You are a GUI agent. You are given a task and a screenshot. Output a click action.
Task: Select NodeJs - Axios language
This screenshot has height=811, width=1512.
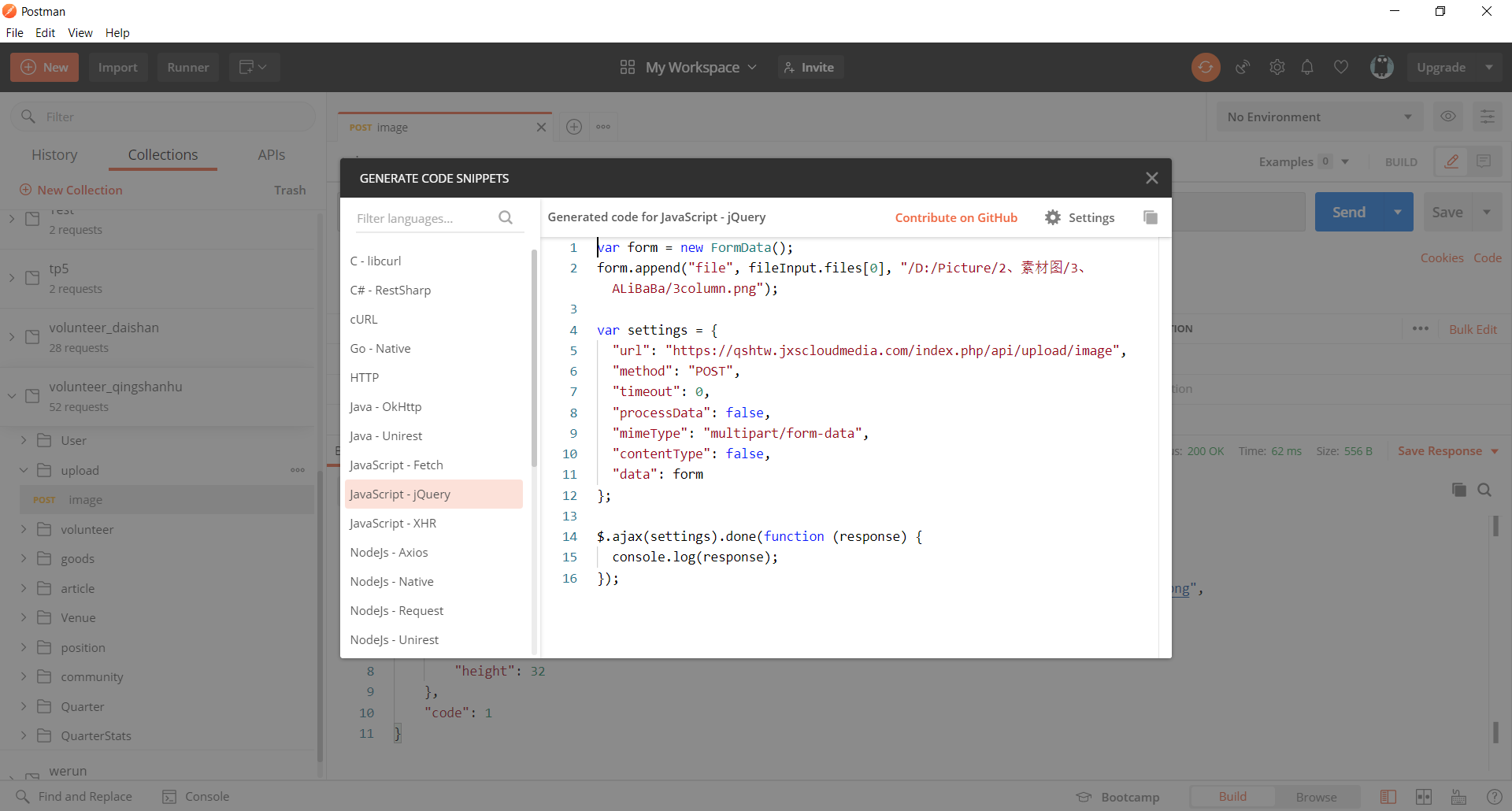coord(389,553)
